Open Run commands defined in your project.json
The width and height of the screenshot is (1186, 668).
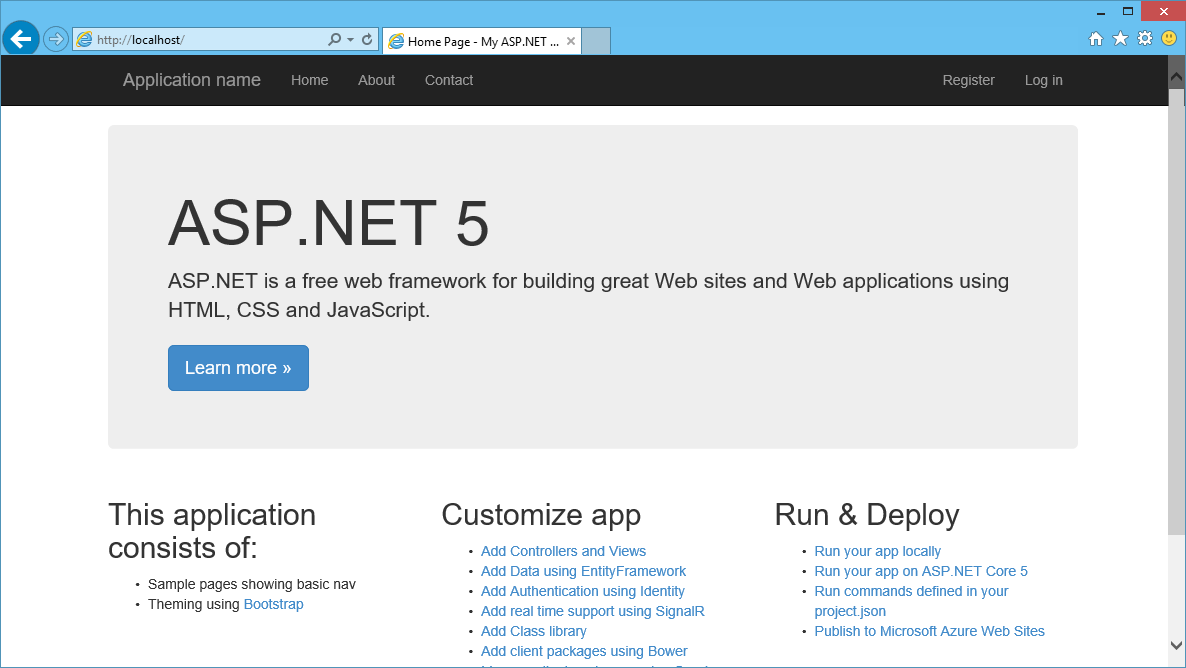(x=911, y=601)
